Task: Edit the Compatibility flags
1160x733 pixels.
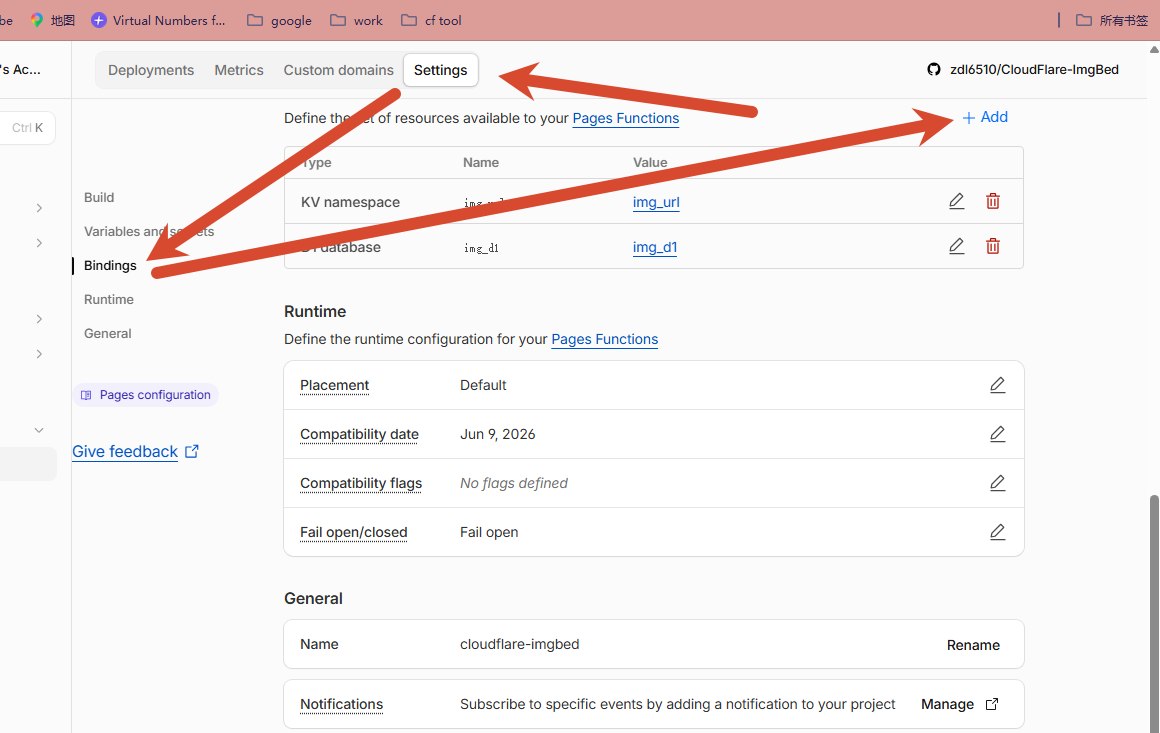Action: point(997,483)
